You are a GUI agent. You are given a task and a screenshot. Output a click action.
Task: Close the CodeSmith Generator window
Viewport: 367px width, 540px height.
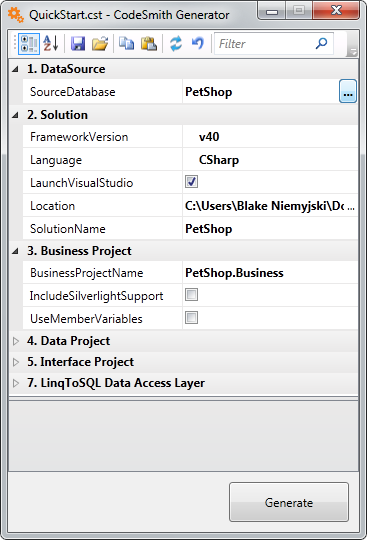point(336,11)
